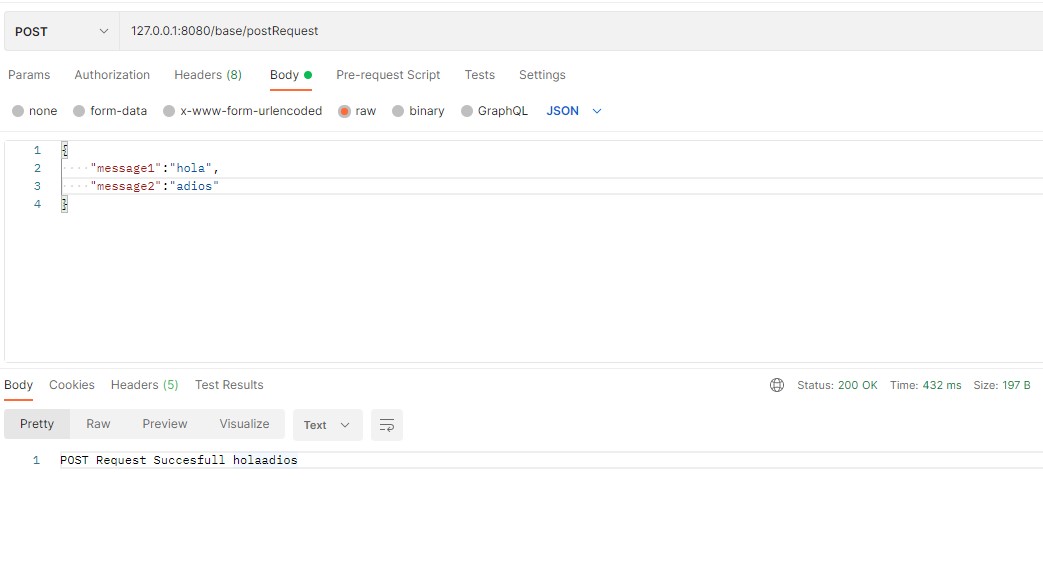Open the Authorization tab
Image resolution: width=1043 pixels, height=574 pixels.
[112, 75]
